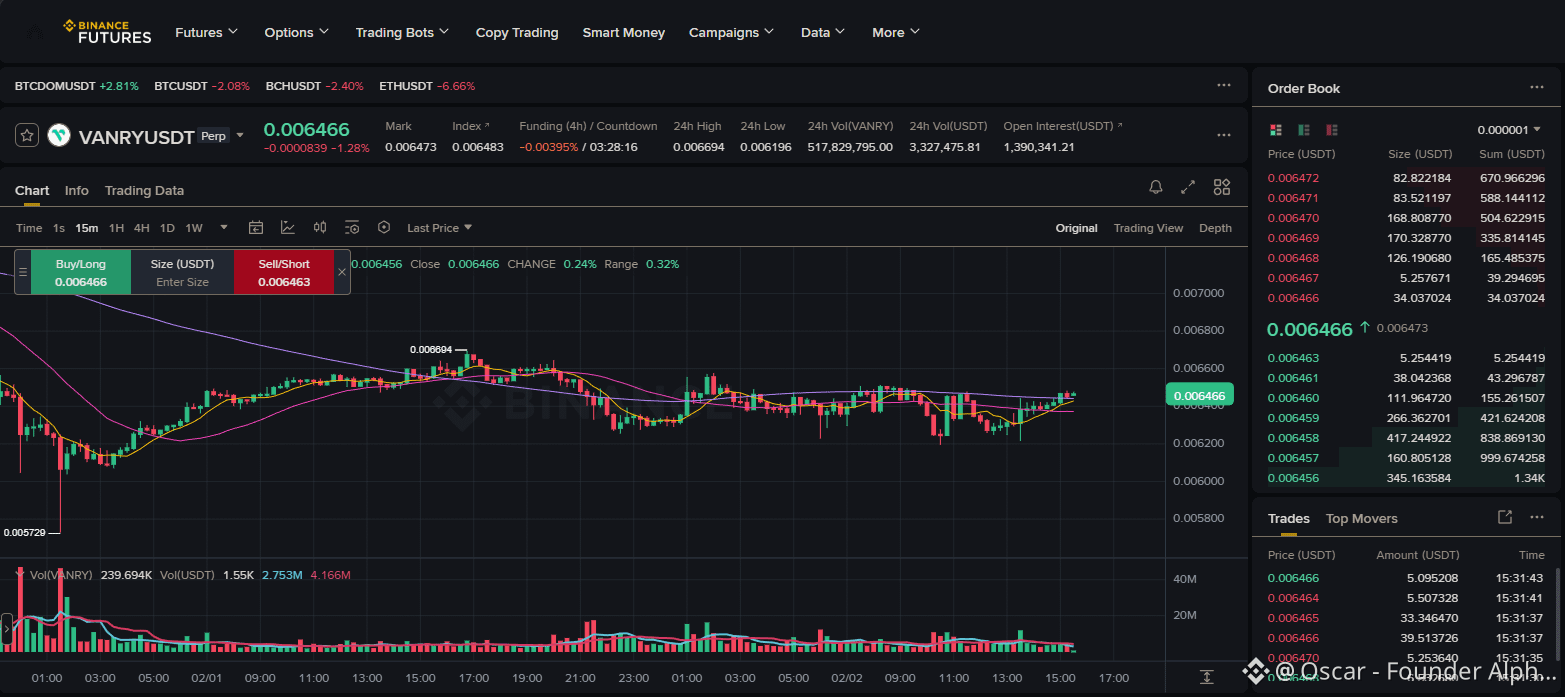Open the ticker bar three-dot options menu

pos(1224,85)
